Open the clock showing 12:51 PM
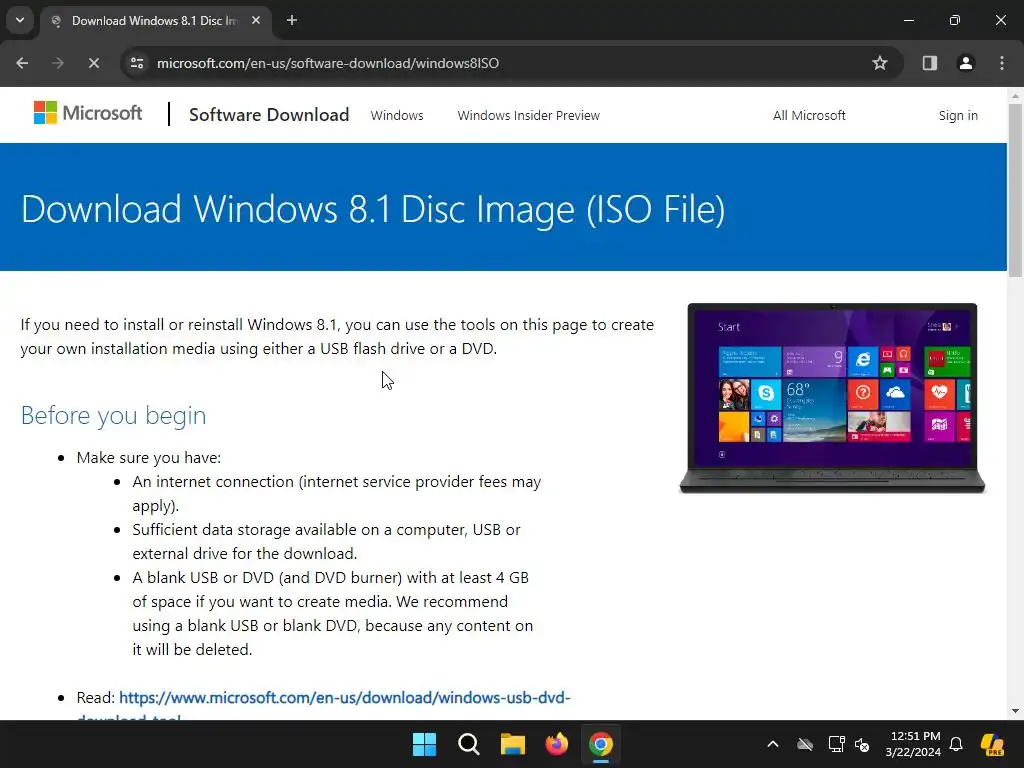The height and width of the screenshot is (768, 1024). point(913,744)
